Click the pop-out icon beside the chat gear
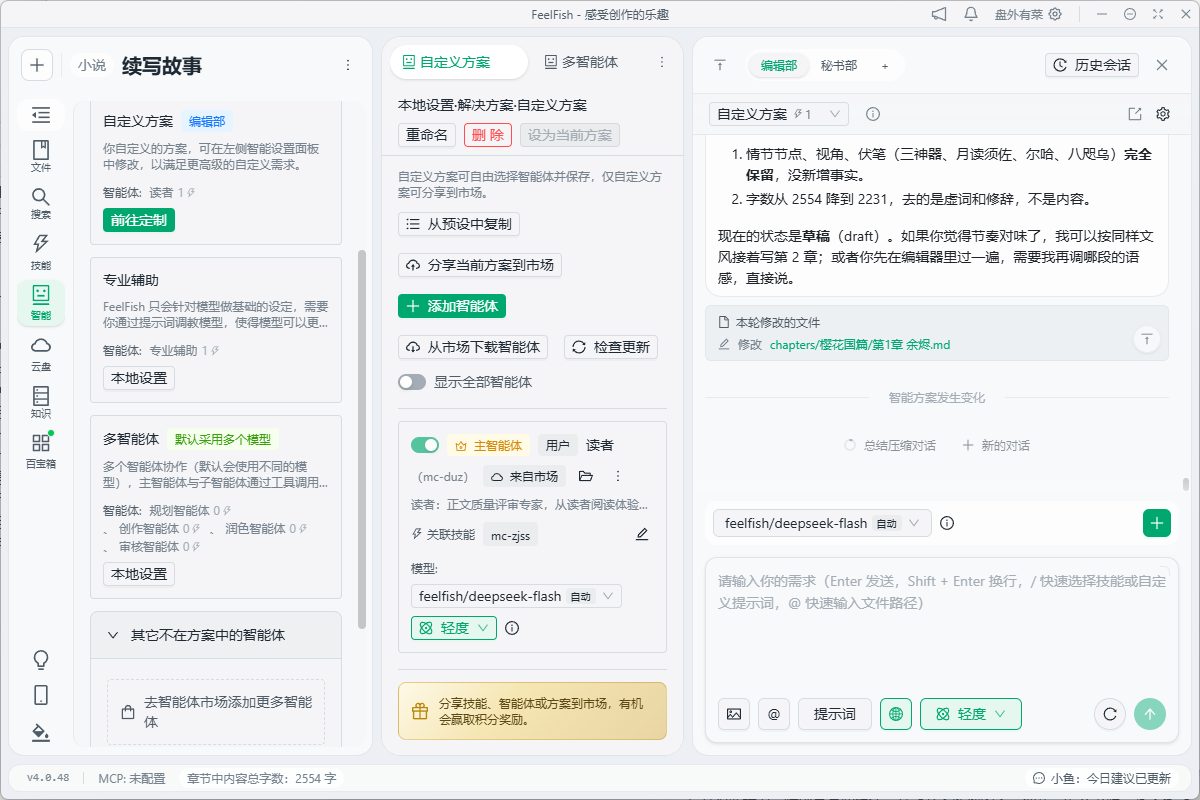Image resolution: width=1200 pixels, height=800 pixels. coord(1135,114)
